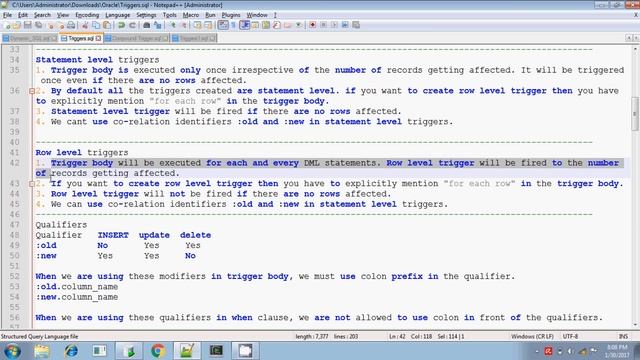This screenshot has width=640, height=360.
Task: Click the Close All toolbar icon
Action: pos(61,25)
